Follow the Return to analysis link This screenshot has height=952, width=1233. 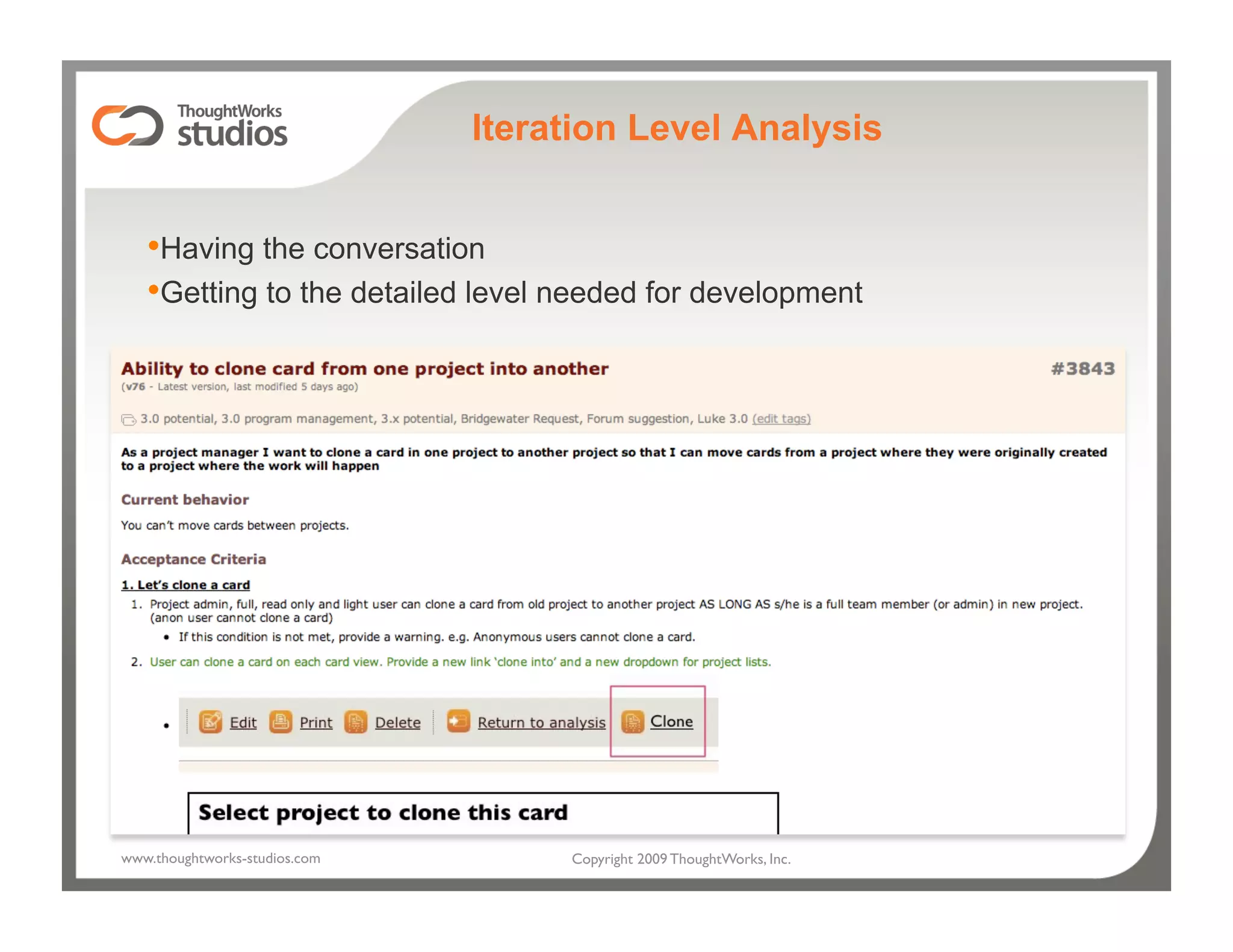(541, 722)
